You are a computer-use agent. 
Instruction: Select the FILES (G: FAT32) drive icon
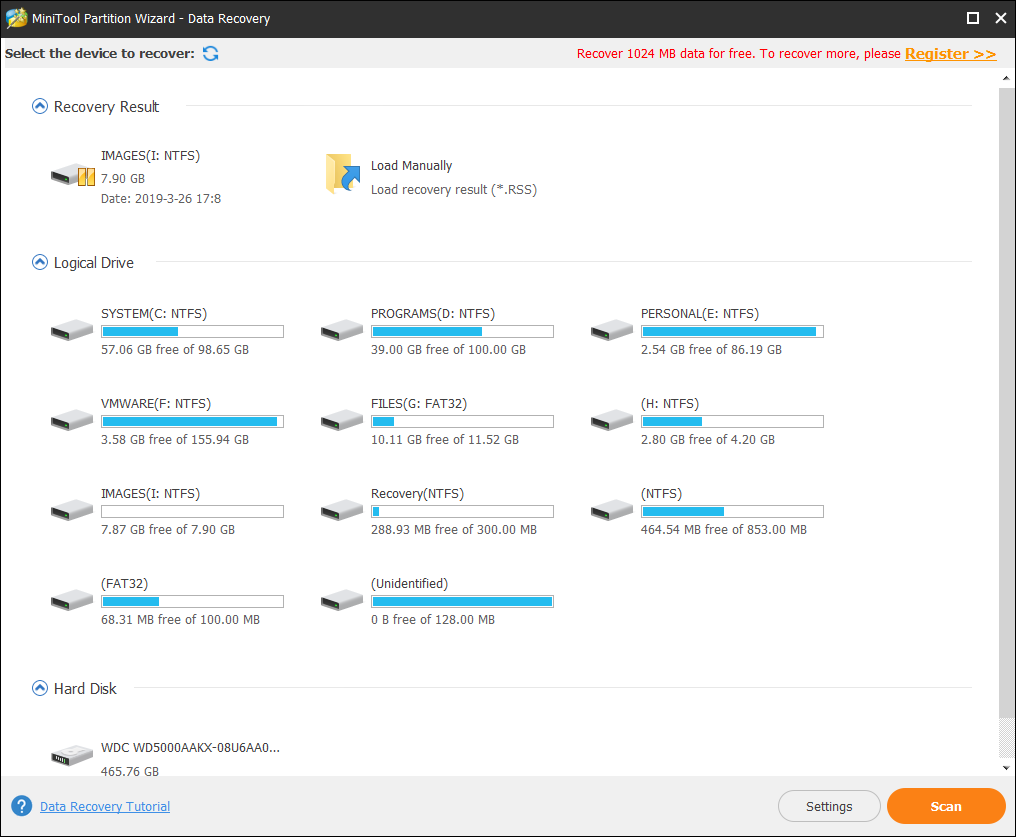(342, 420)
